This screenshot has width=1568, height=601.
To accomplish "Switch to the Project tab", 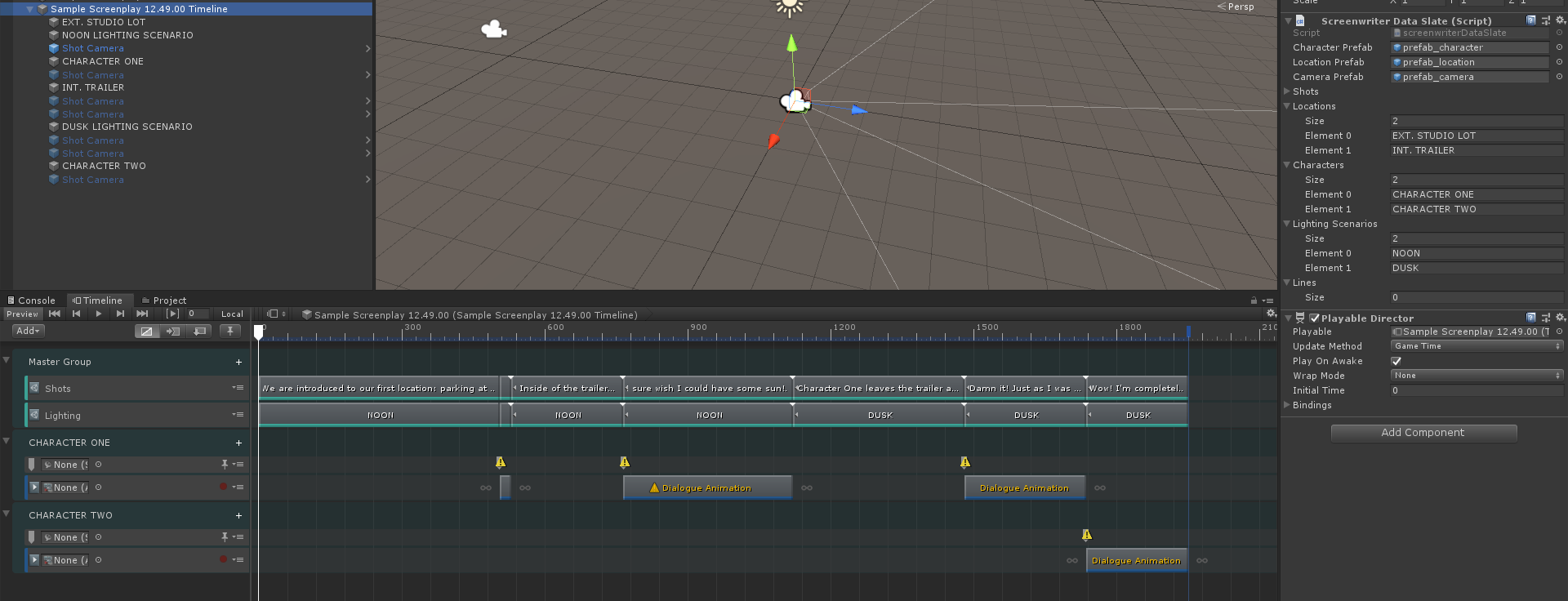I will pyautogui.click(x=164, y=300).
